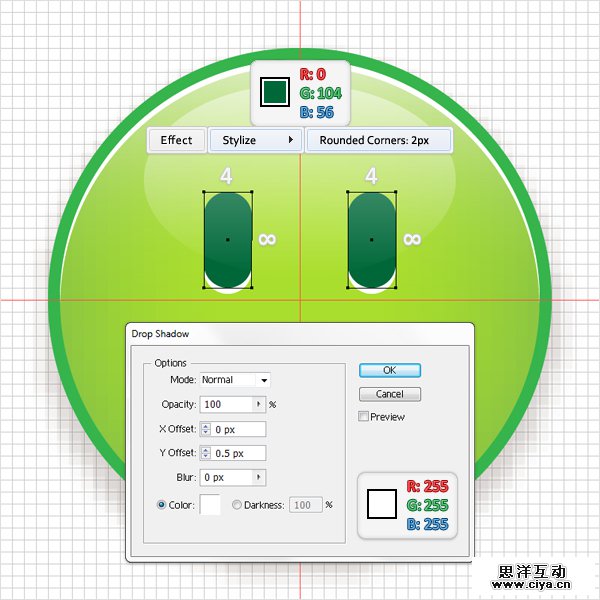Confirm Drop Shadow with OK

point(389,370)
